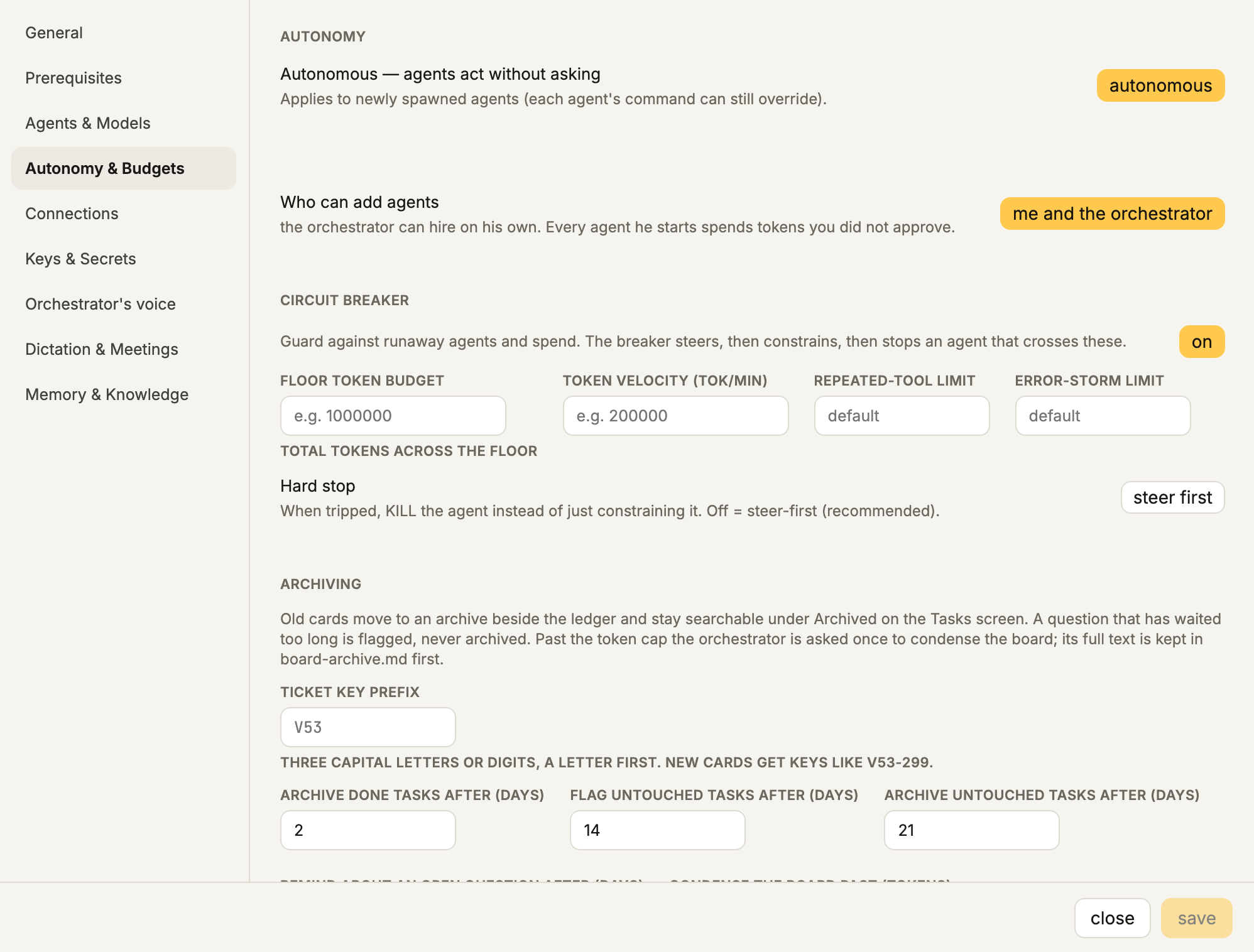
Task: Click the close button
Action: point(1112,918)
